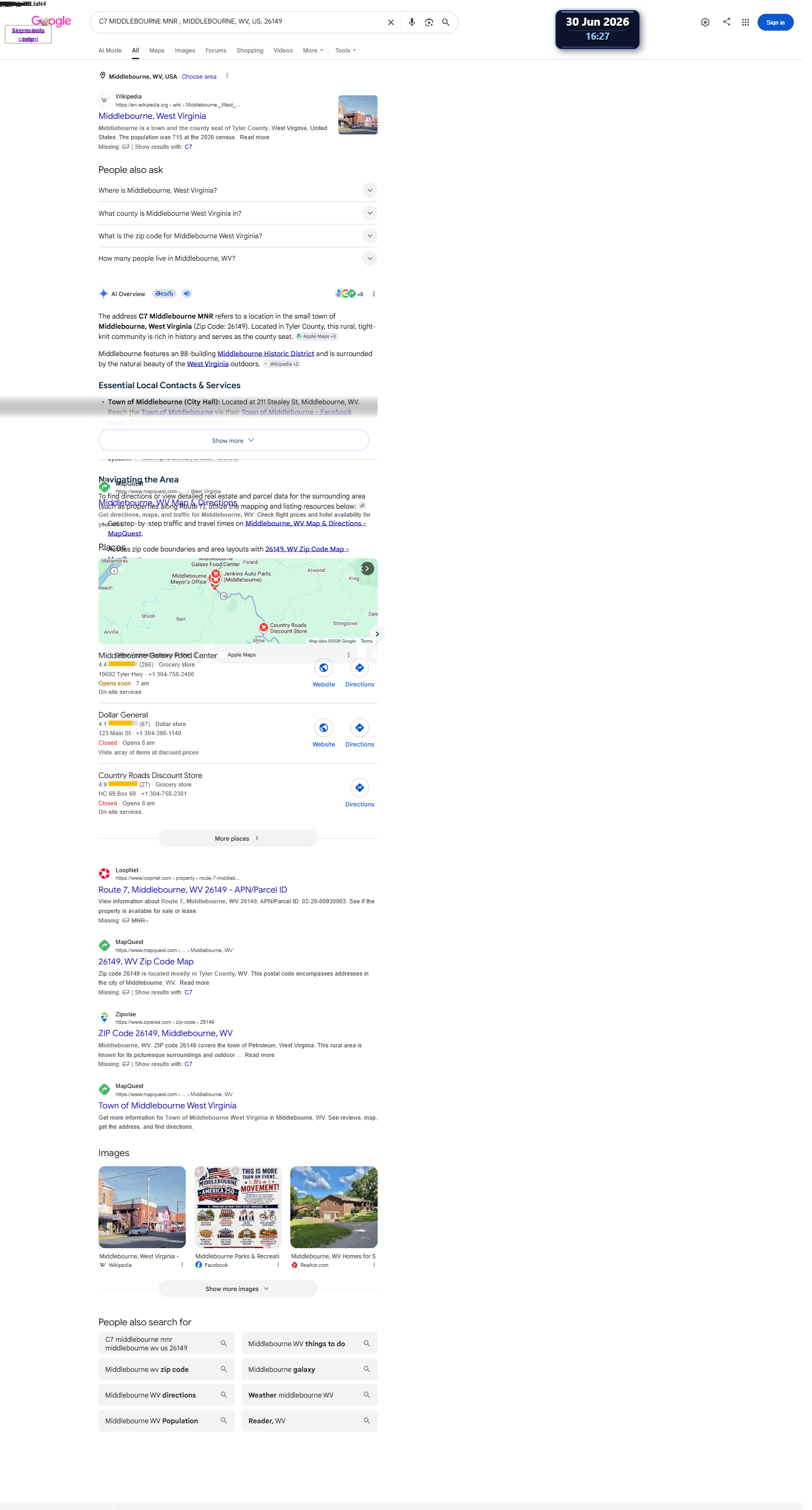Image resolution: width=812 pixels, height=1510 pixels.
Task: Open 'Middlebourne, West Virginia' Wikipedia result
Action: coord(151,116)
